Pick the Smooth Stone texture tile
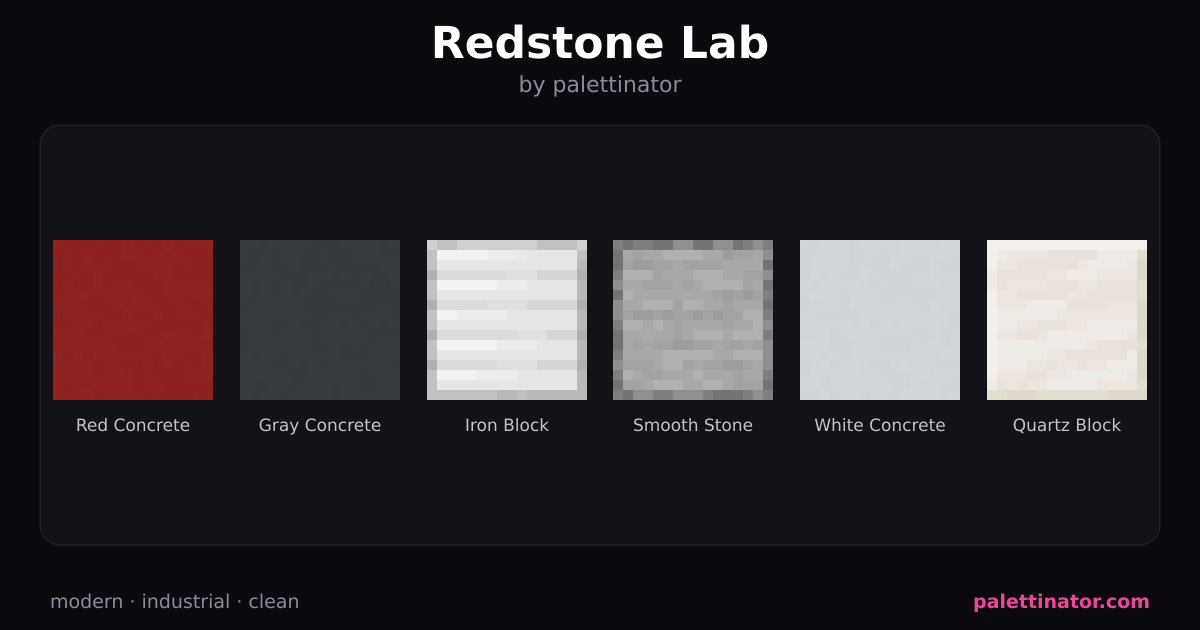Viewport: 1200px width, 630px height. 693,320
